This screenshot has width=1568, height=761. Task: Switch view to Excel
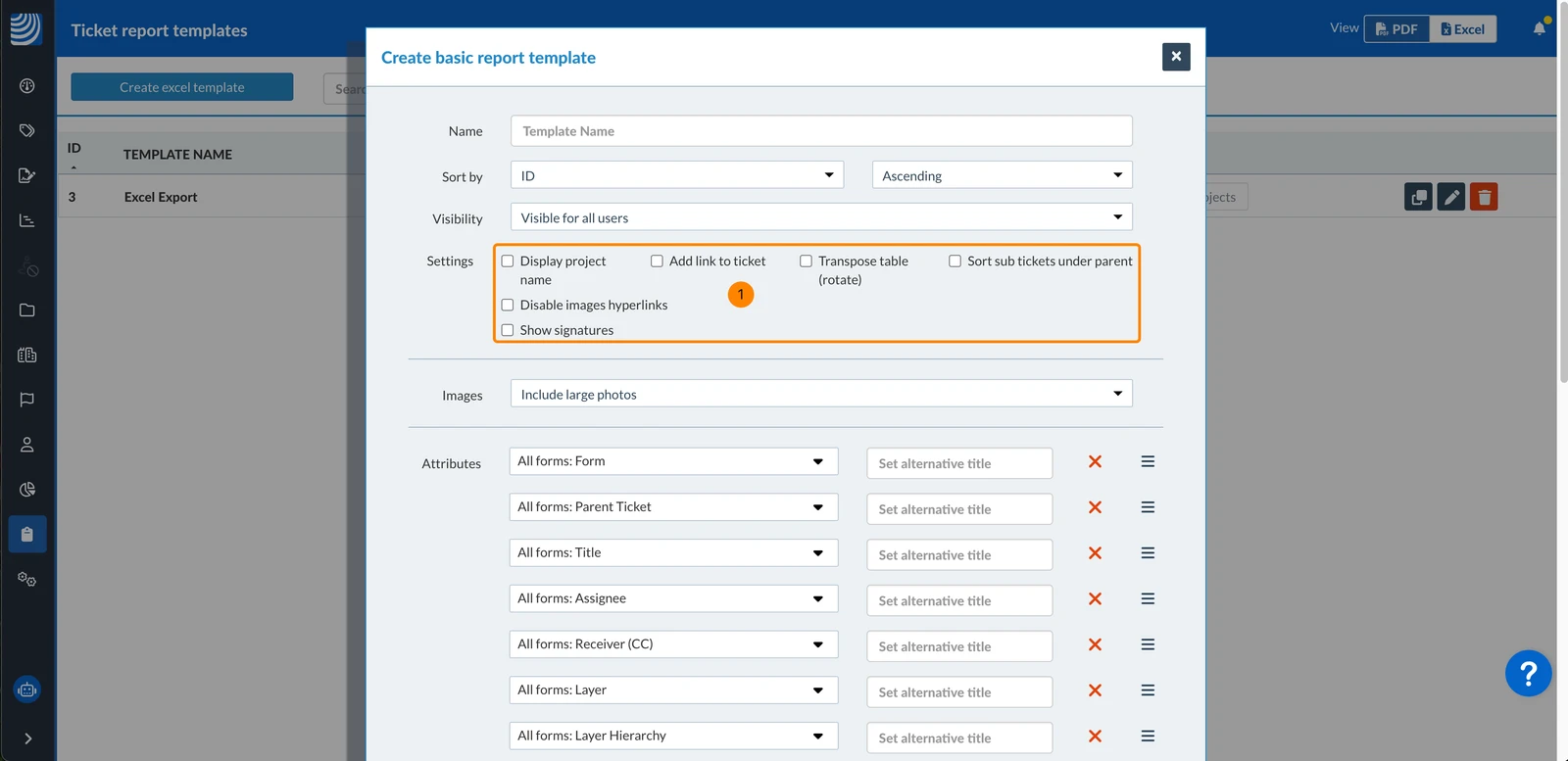point(1463,28)
